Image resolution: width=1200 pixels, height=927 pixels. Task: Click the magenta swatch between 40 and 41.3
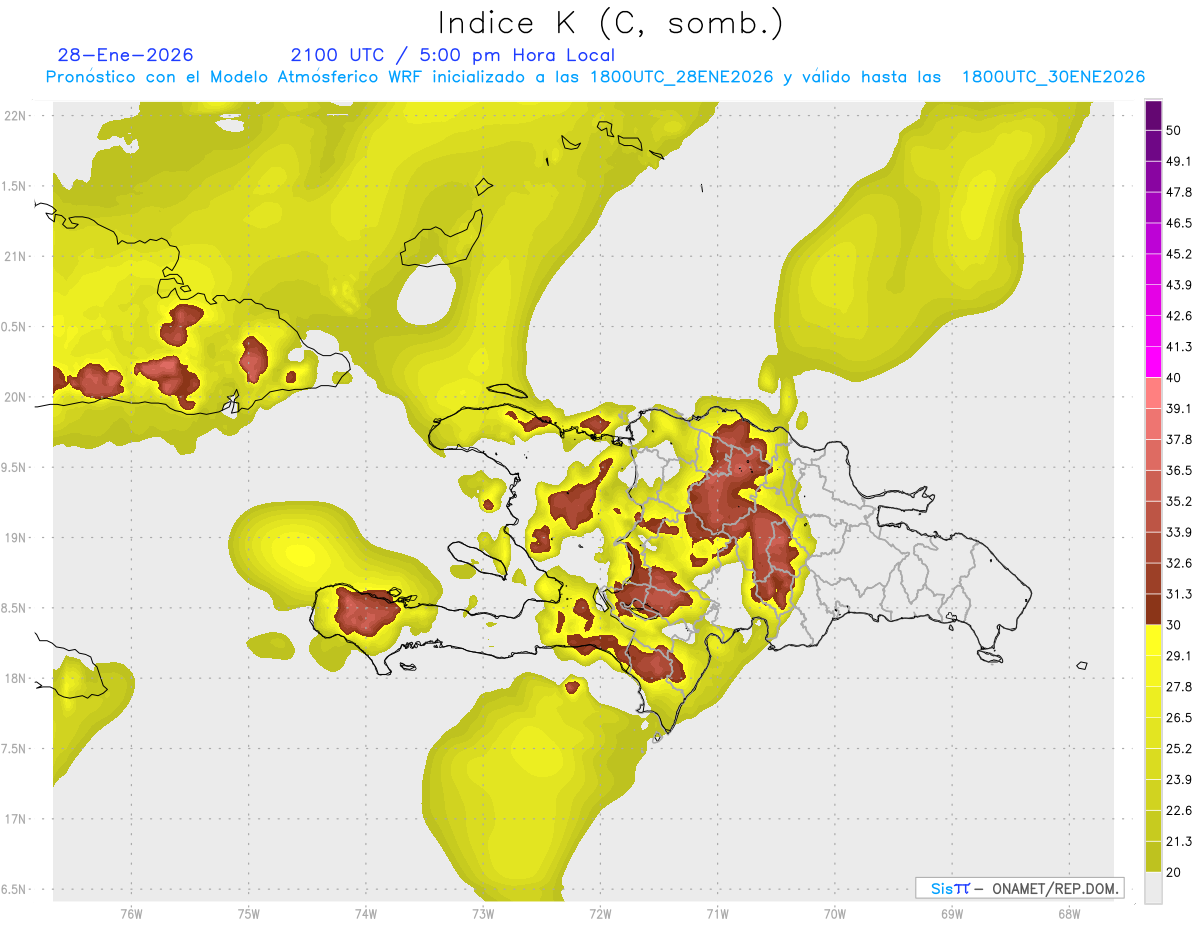pos(1153,363)
